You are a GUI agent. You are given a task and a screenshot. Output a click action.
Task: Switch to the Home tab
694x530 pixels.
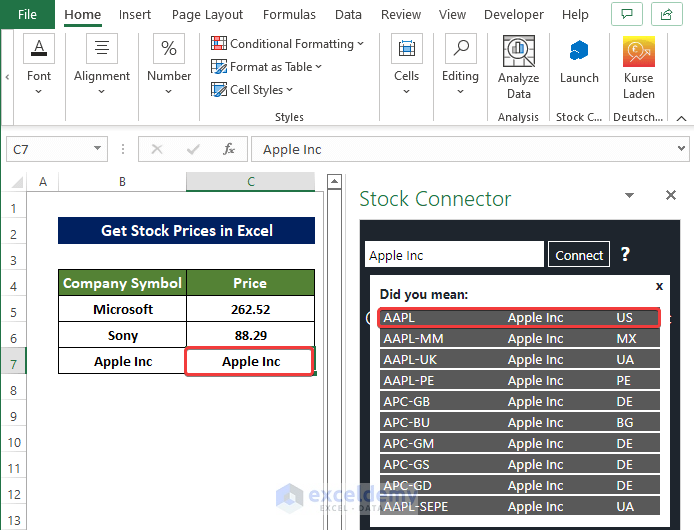click(x=83, y=15)
